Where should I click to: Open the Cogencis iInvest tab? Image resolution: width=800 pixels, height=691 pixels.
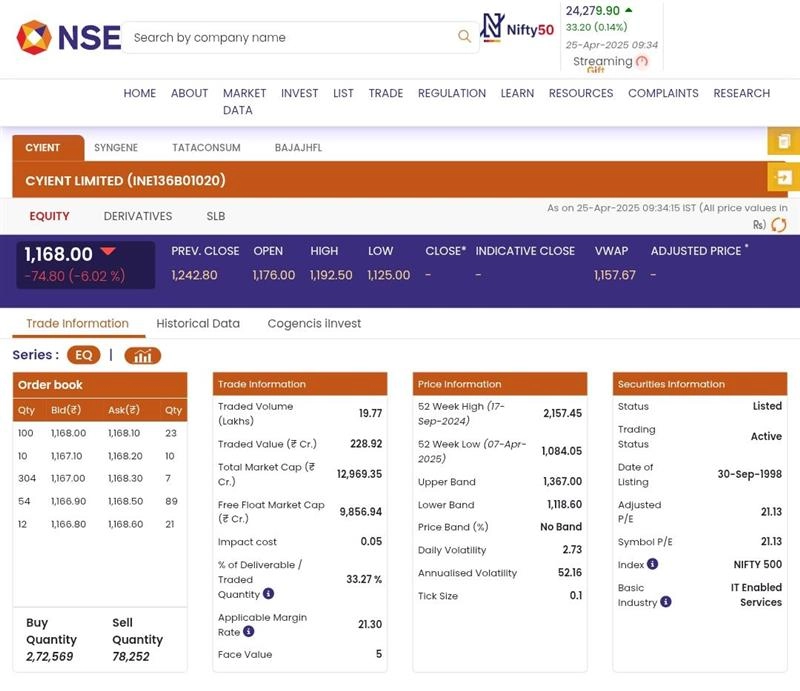coord(314,323)
